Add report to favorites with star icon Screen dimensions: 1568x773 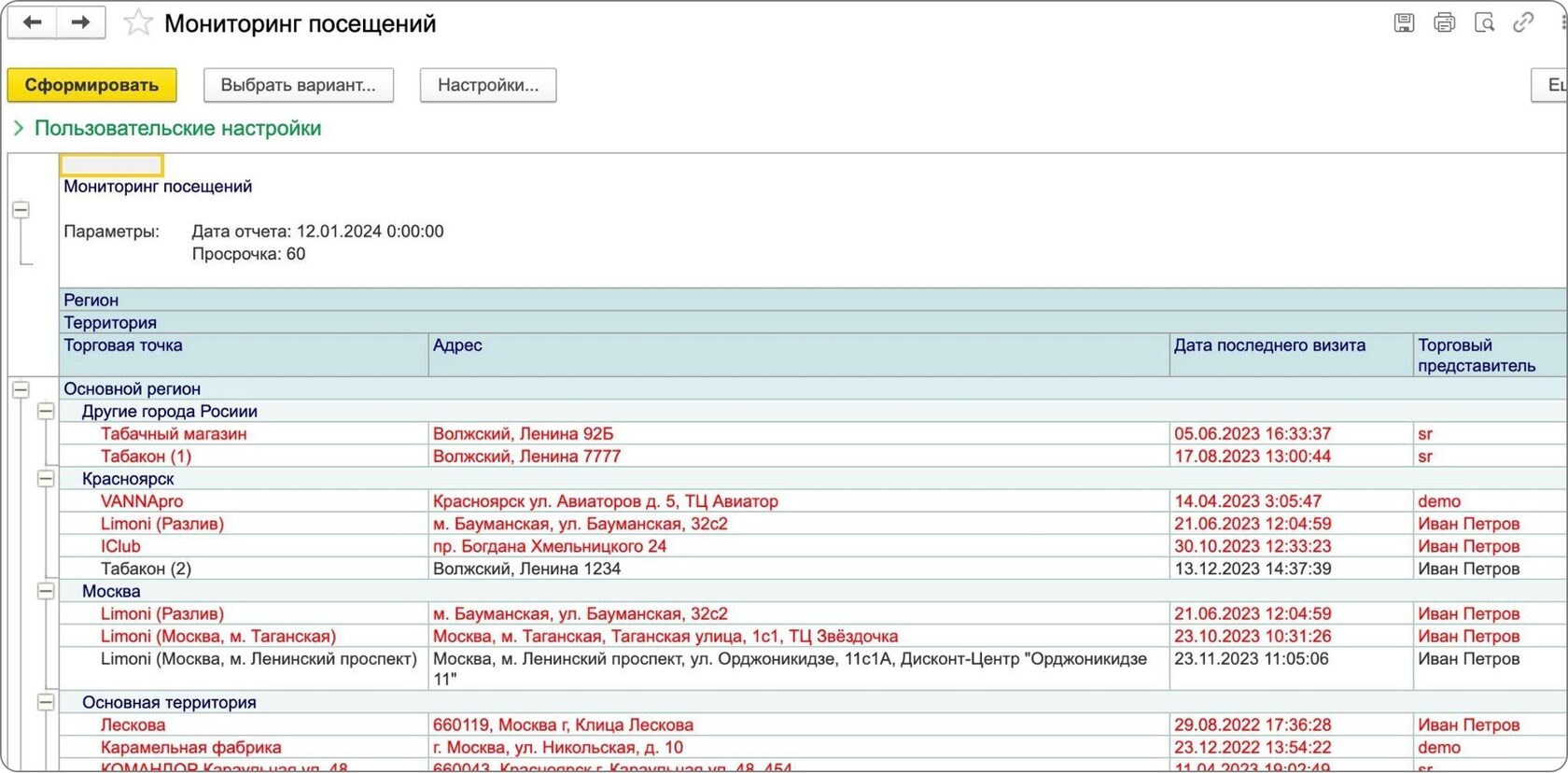click(137, 22)
